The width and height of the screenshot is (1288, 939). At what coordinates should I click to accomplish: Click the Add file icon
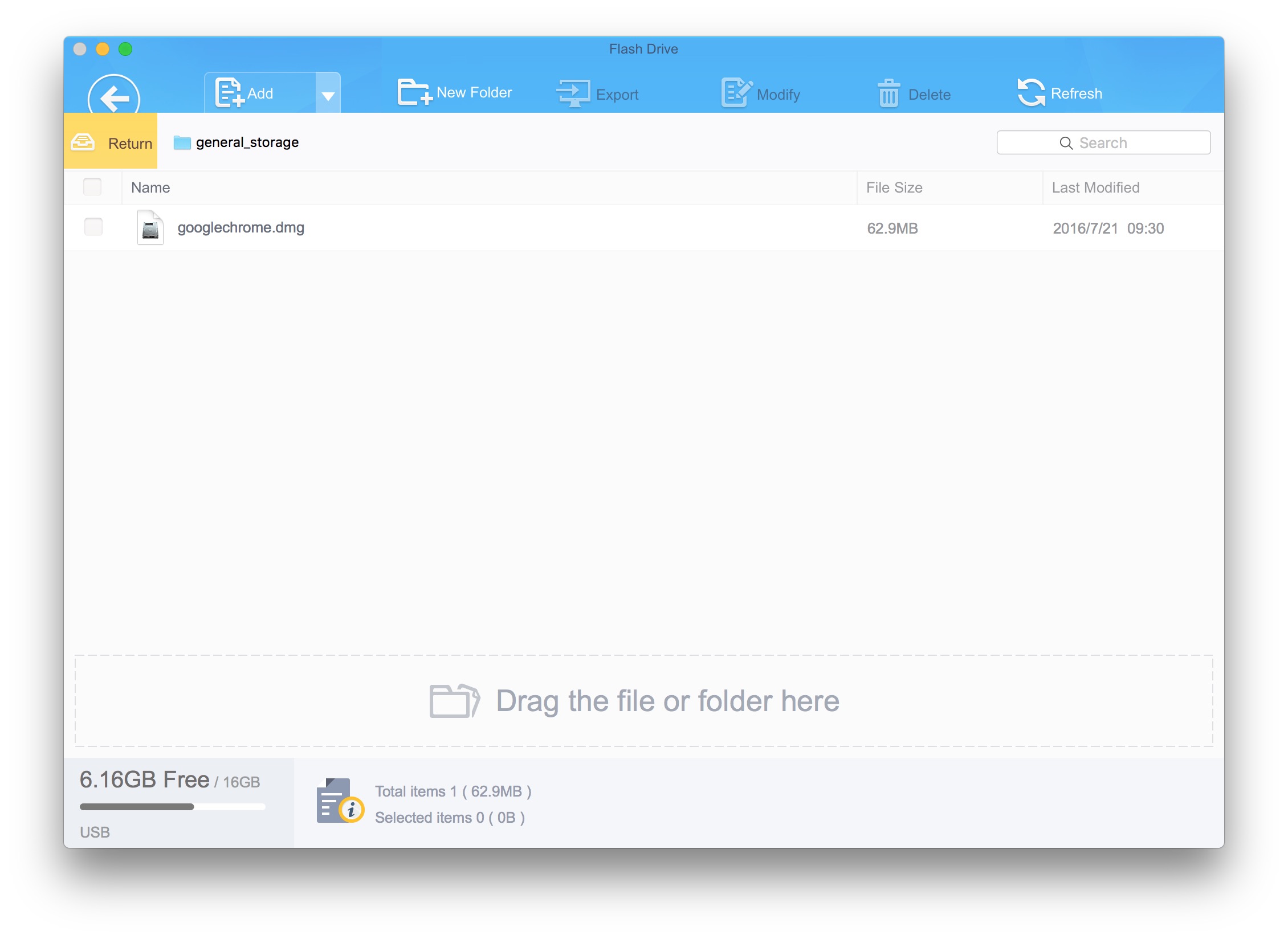pyautogui.click(x=229, y=93)
